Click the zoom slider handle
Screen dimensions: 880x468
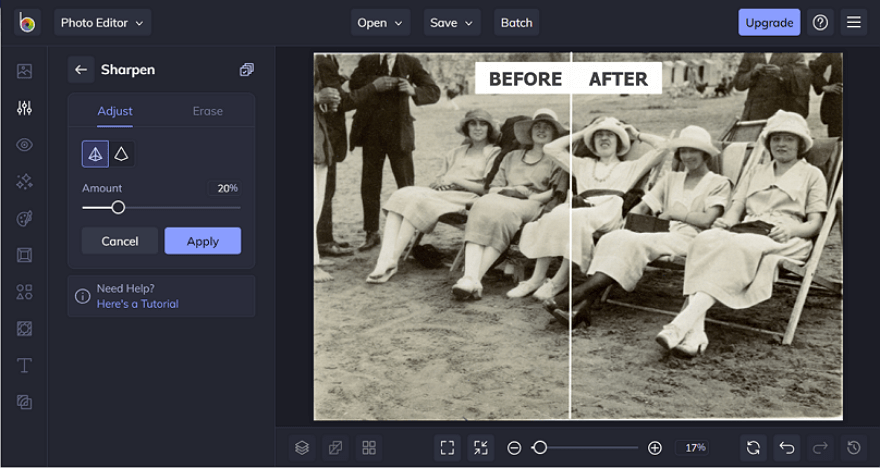(540, 448)
